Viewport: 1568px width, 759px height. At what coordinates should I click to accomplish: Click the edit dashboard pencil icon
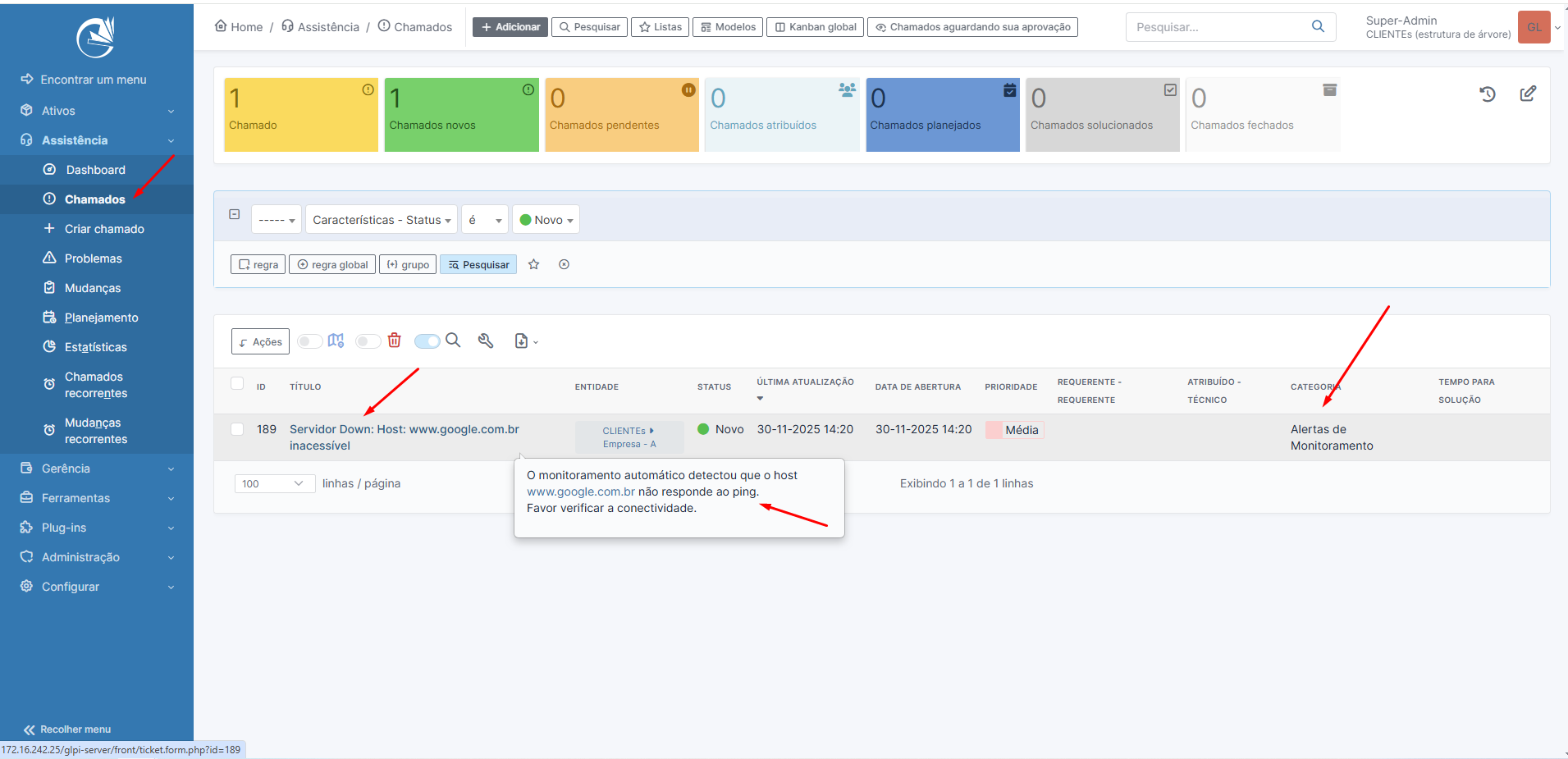[1528, 94]
